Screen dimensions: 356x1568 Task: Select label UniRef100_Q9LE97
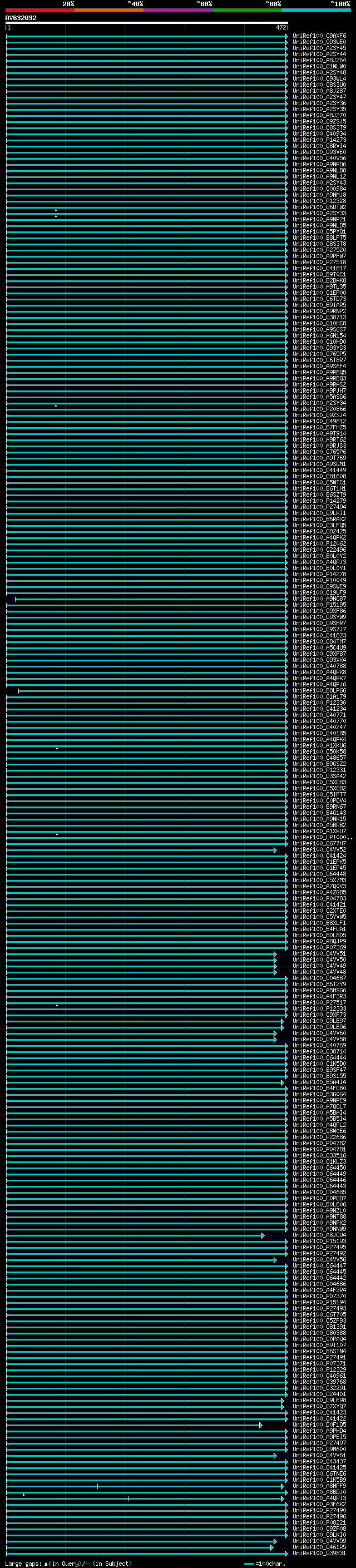point(319,1021)
